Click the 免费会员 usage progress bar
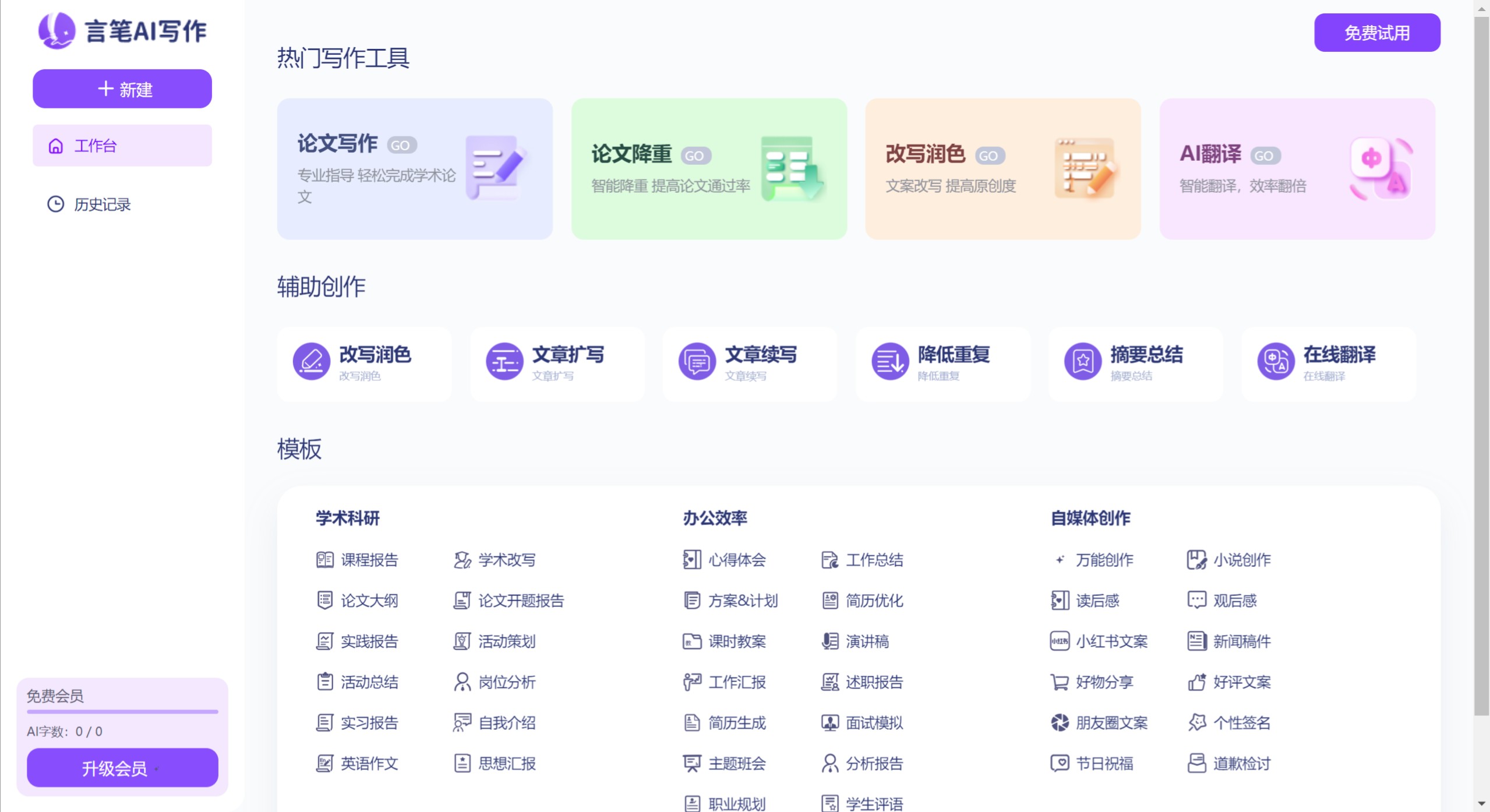 click(122, 711)
